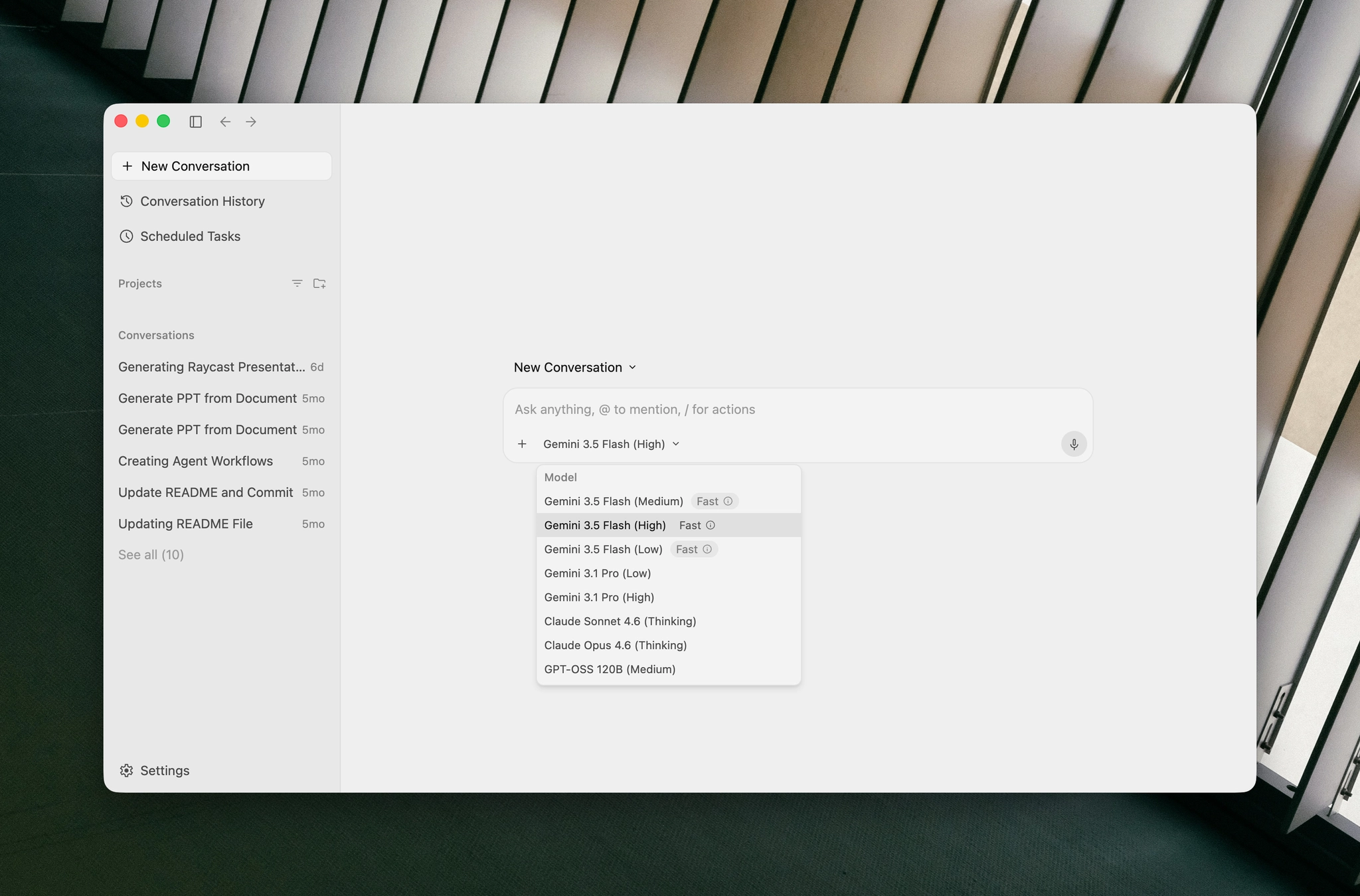The image size is (1360, 896).
Task: Choose GPT-OSS 120B (Medium) model
Action: (x=669, y=669)
